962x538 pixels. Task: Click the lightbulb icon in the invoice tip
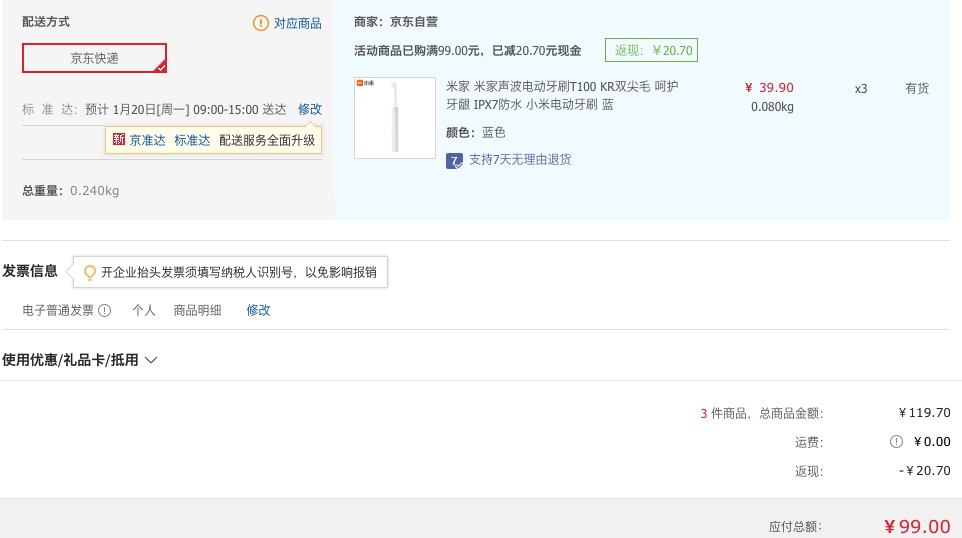point(90,272)
